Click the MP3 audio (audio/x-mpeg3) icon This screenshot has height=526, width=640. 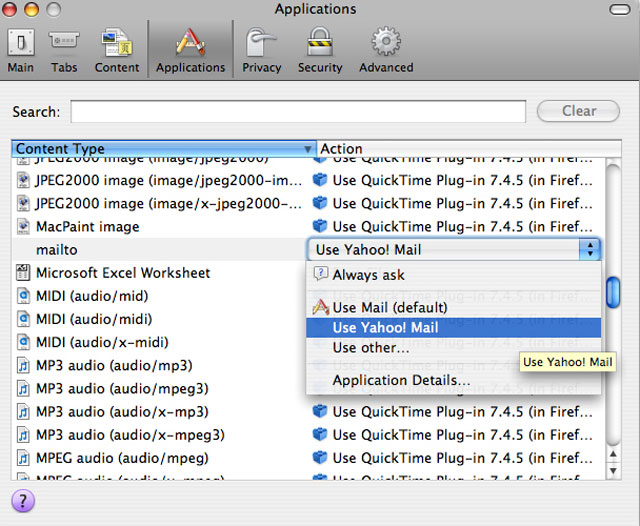pyautogui.click(x=23, y=435)
